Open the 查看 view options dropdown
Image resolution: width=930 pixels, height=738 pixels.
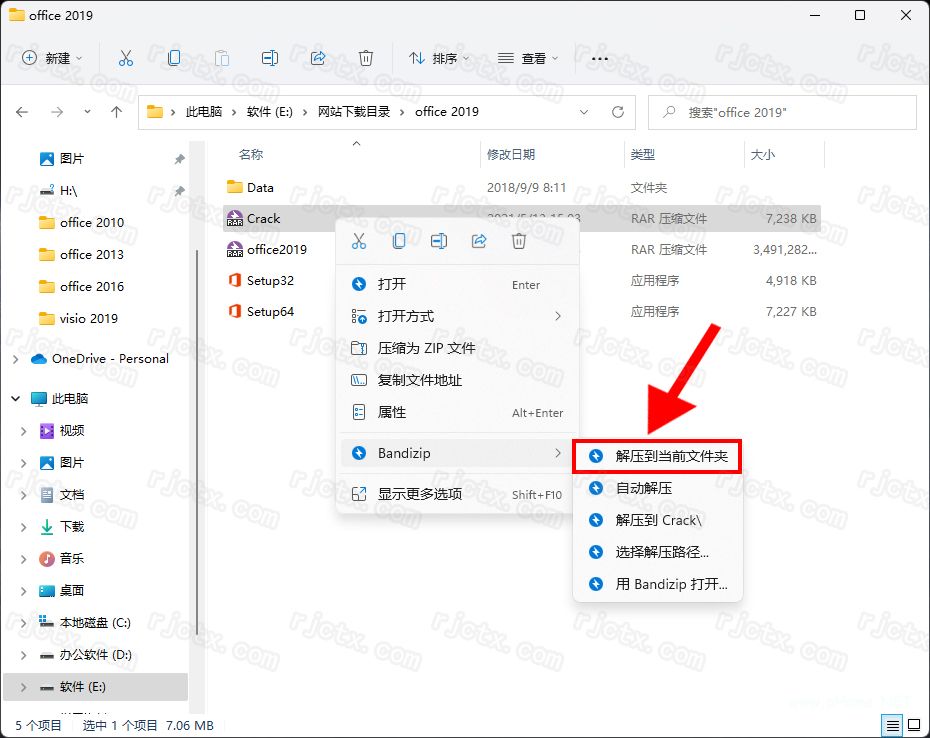click(x=527, y=58)
